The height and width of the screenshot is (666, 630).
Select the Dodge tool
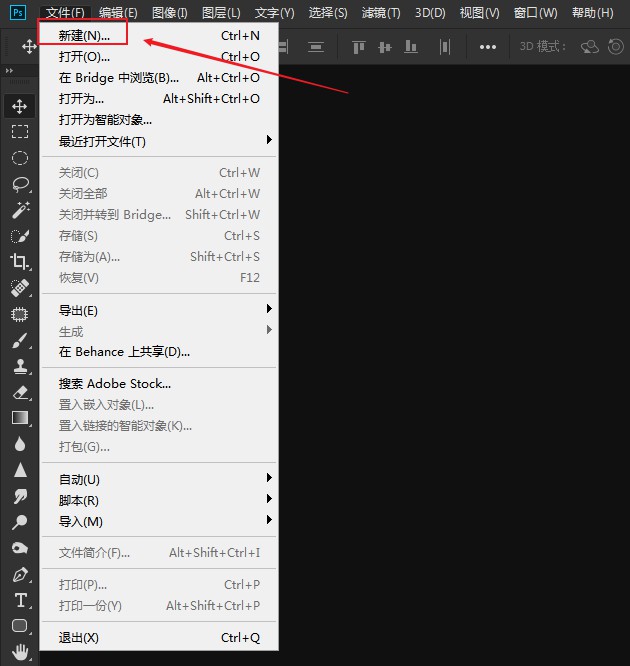(x=20, y=522)
